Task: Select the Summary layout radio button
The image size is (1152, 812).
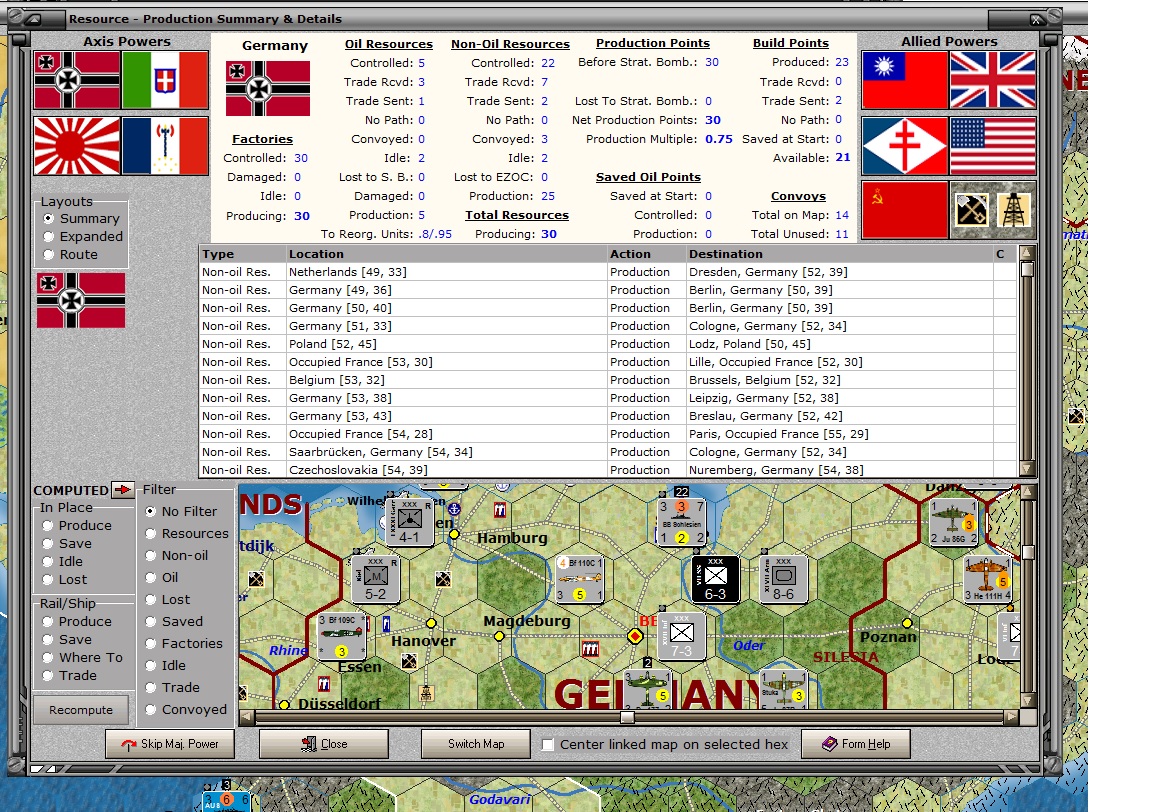Action: [48, 219]
